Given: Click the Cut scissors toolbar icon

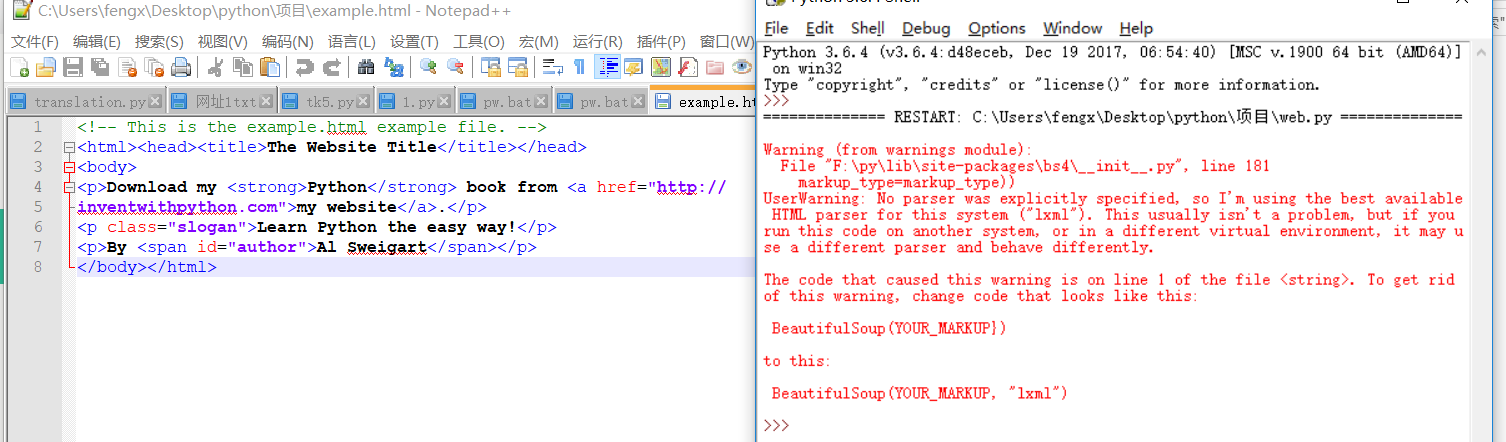Looking at the screenshot, I should tap(214, 67).
